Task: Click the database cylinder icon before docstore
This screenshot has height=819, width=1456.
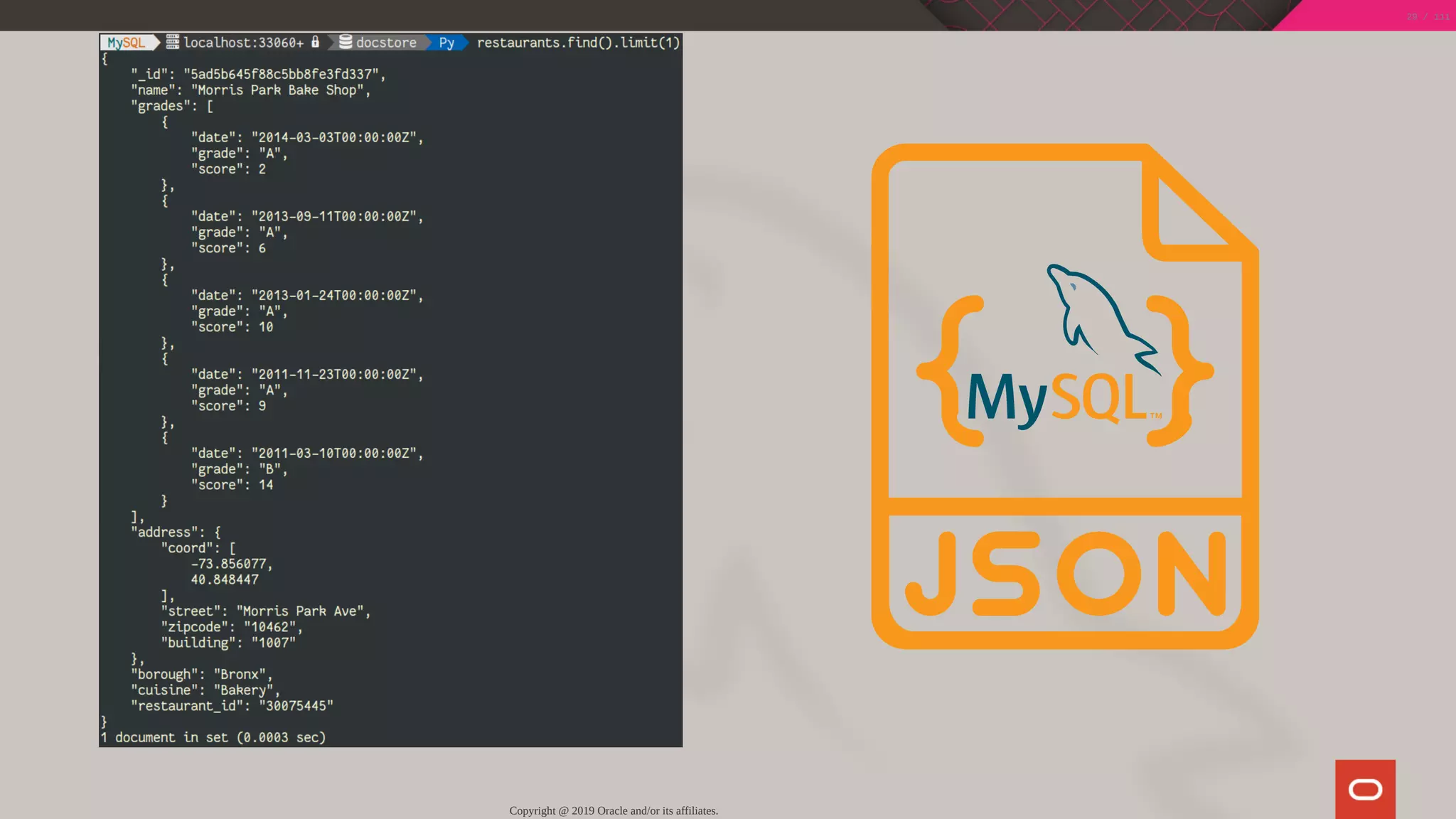Action: (346, 42)
